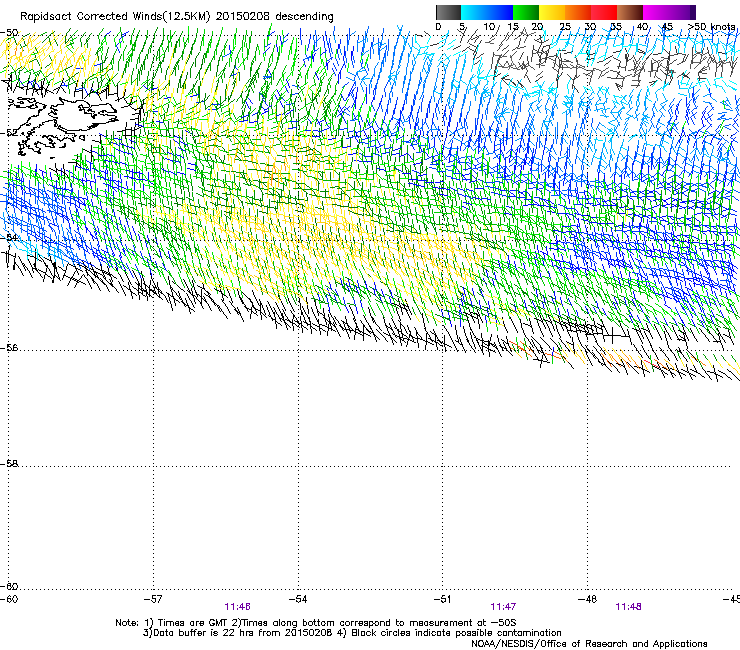Viewport: 740px width, 650px height.
Task: Click the magenta 40-45 knots legend swatch
Action: click(656, 12)
